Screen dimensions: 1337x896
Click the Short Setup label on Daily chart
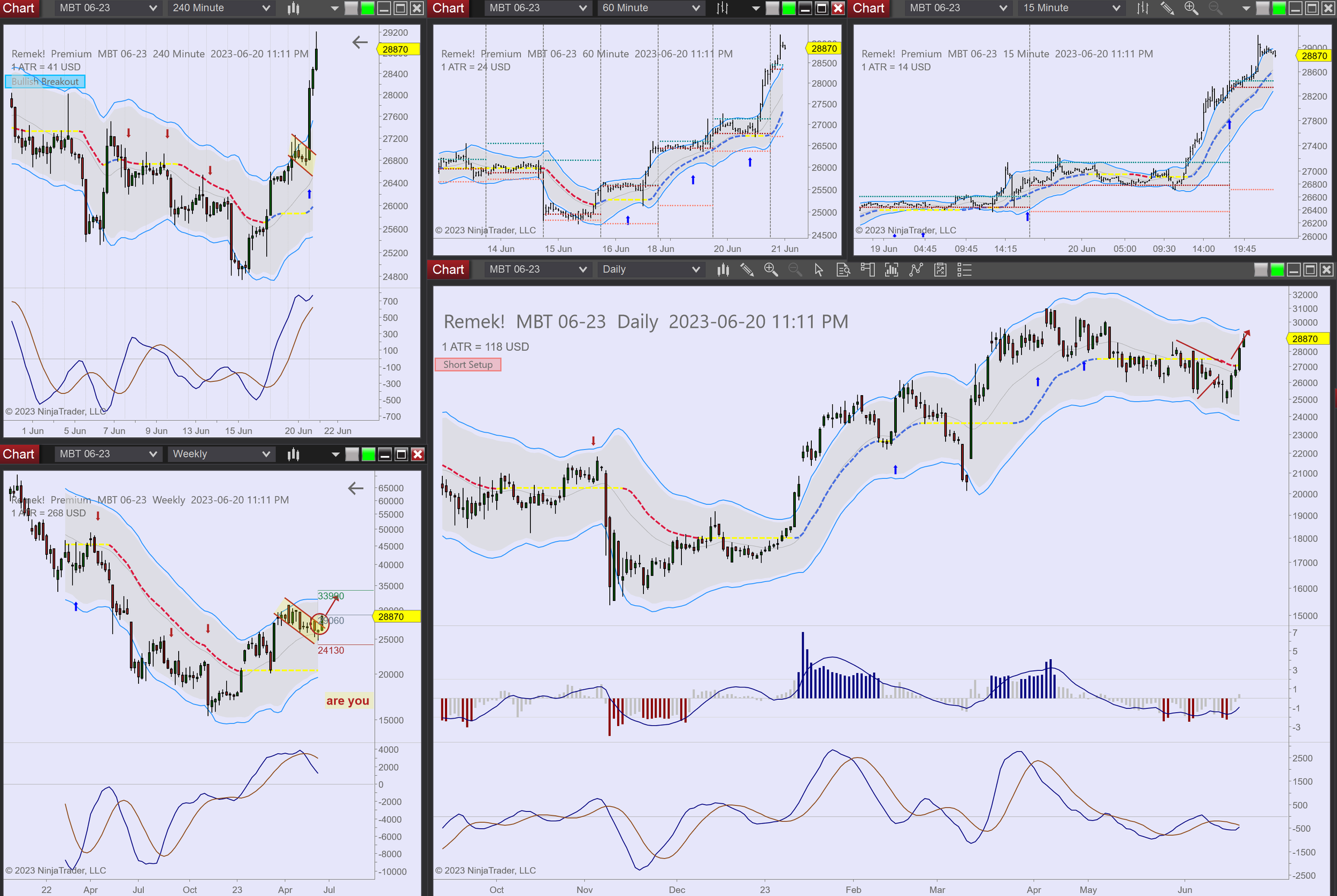467,365
